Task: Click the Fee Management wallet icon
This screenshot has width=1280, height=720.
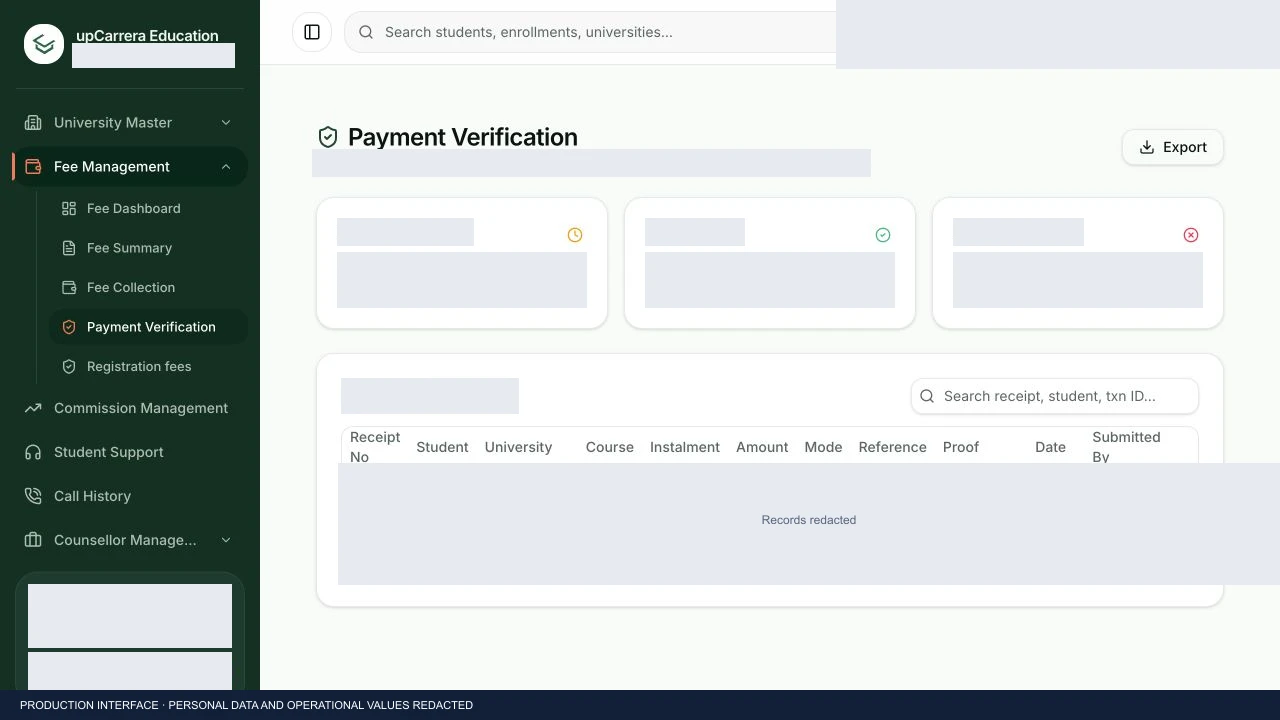Action: point(33,166)
